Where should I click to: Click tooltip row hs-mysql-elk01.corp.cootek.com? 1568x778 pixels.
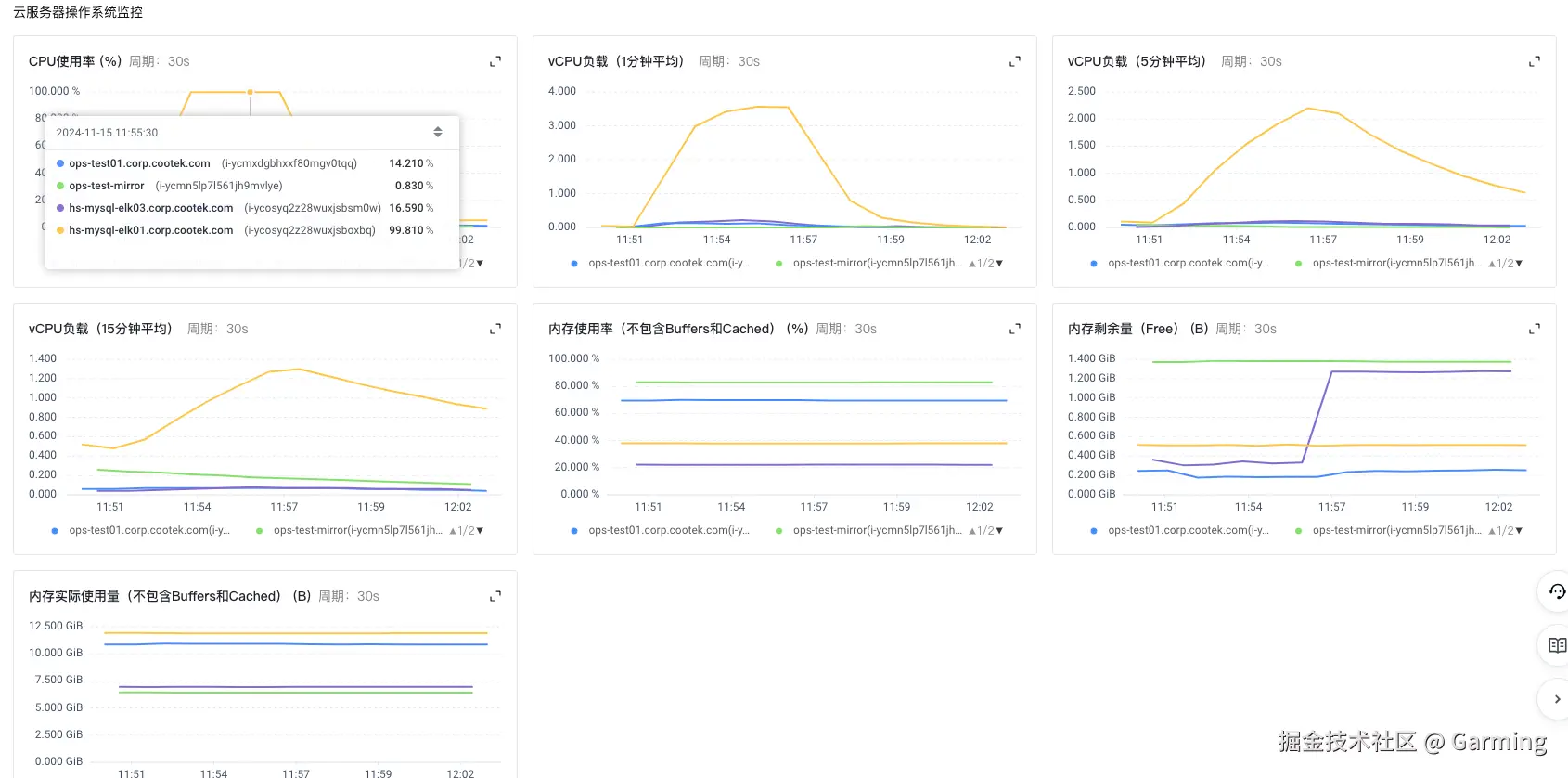[x=245, y=230]
